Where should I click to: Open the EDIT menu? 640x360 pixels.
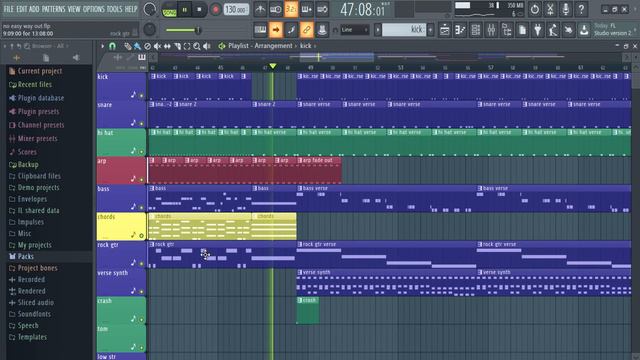pos(22,9)
